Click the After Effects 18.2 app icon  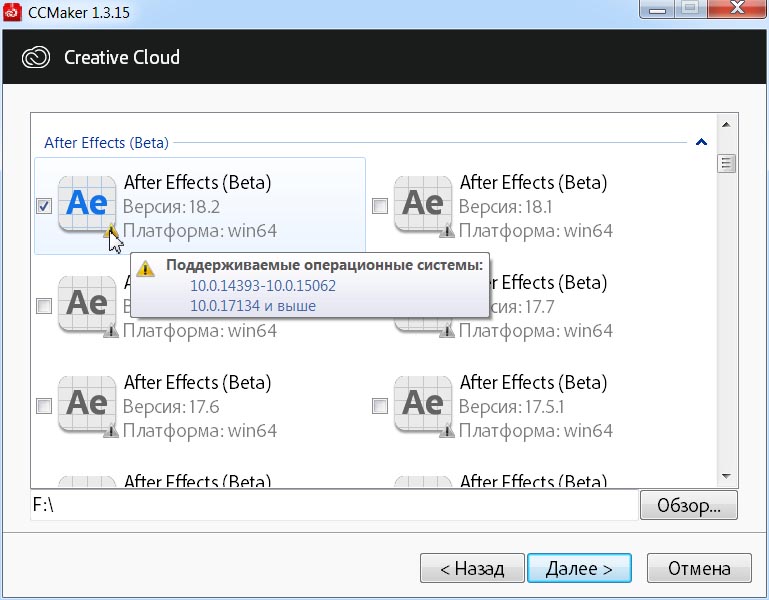(87, 204)
